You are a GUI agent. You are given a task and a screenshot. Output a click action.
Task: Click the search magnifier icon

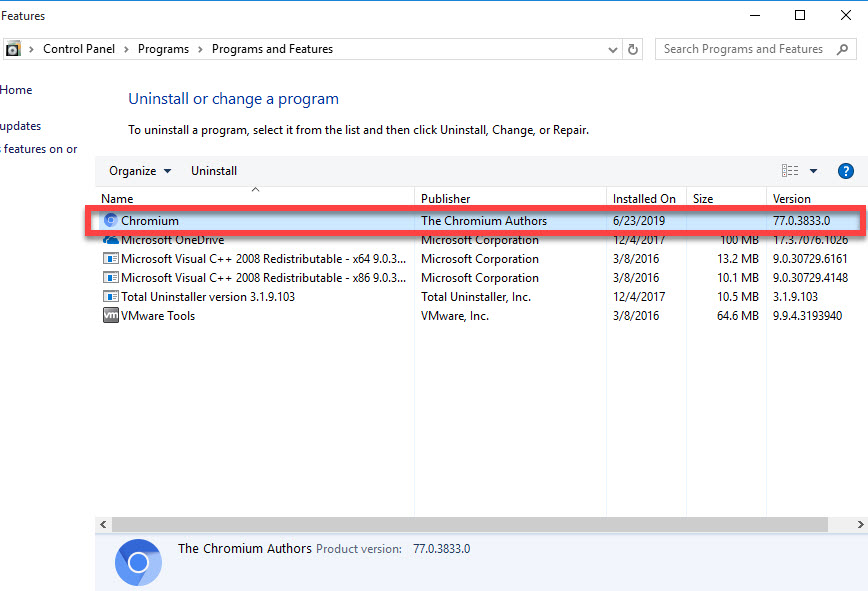point(842,49)
